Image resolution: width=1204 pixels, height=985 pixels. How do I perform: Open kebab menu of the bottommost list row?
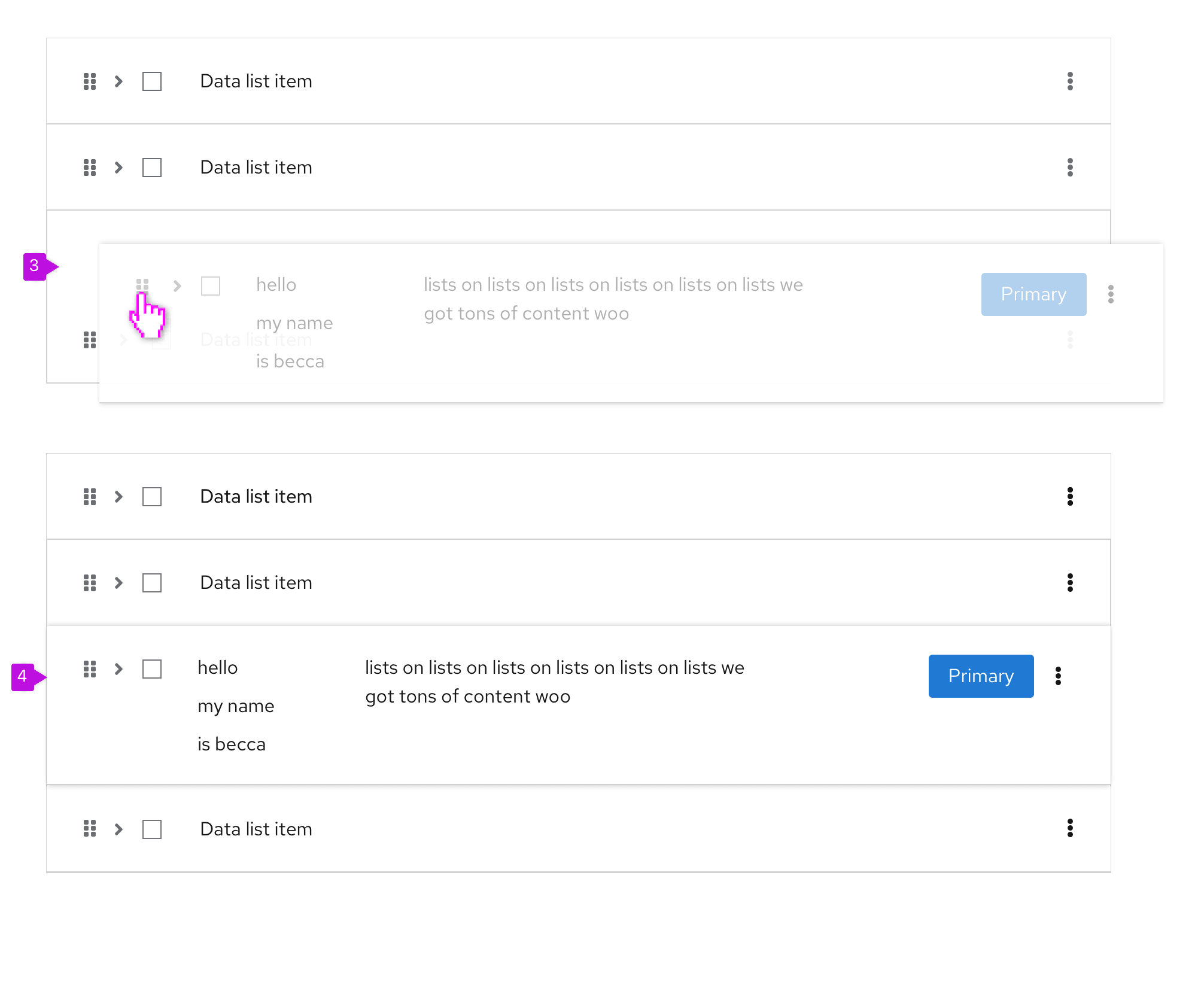pos(1070,828)
